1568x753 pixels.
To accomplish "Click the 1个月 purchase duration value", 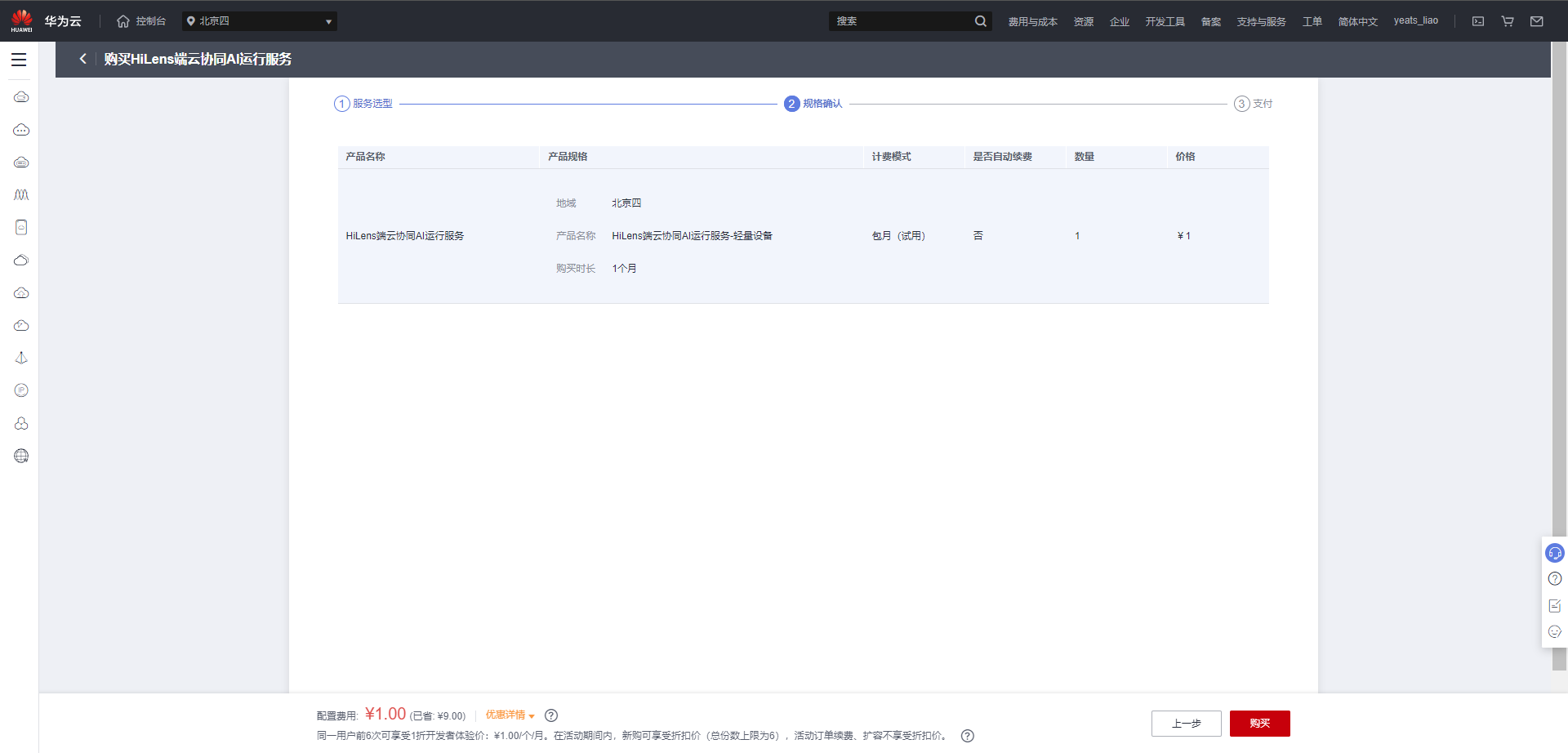I will [624, 269].
